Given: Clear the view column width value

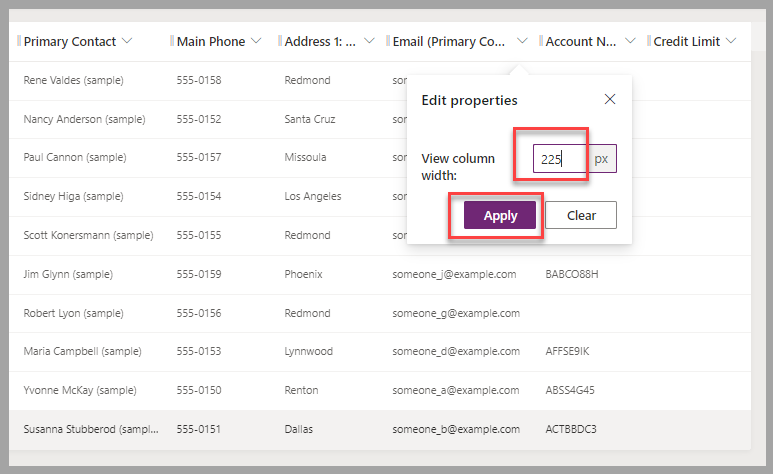Looking at the screenshot, I should point(581,215).
